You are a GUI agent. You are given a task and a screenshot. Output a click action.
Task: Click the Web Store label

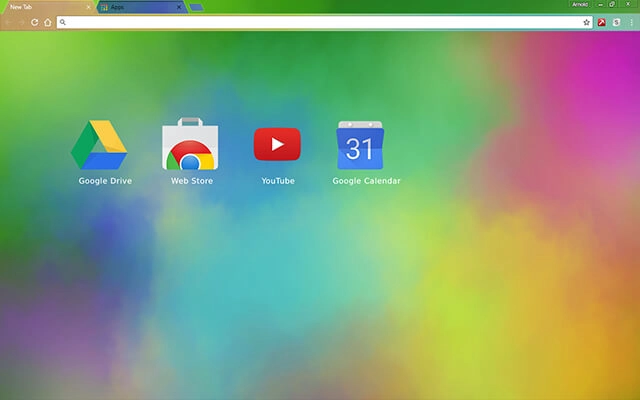pyautogui.click(x=192, y=181)
